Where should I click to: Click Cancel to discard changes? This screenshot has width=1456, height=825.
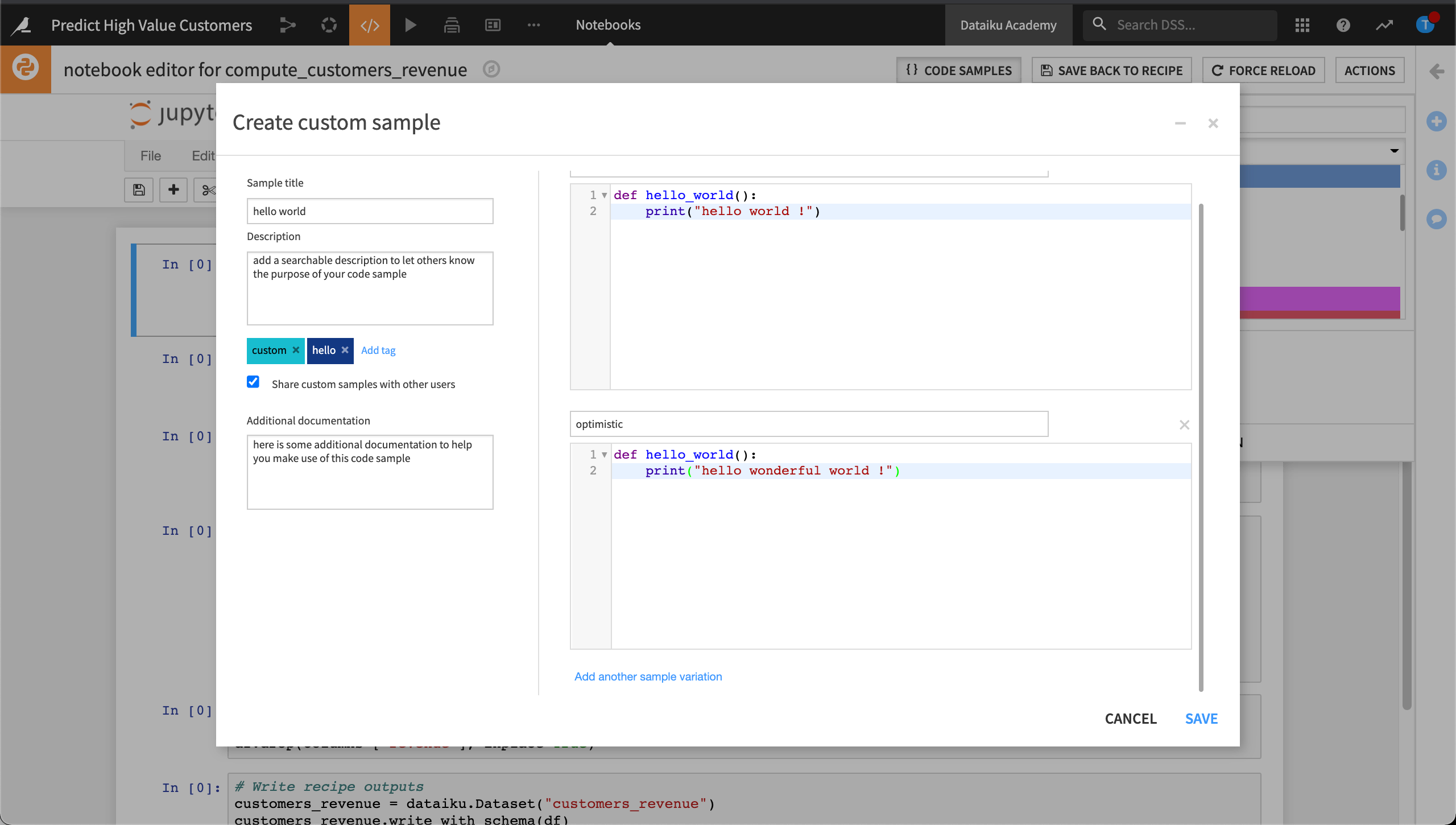point(1130,718)
